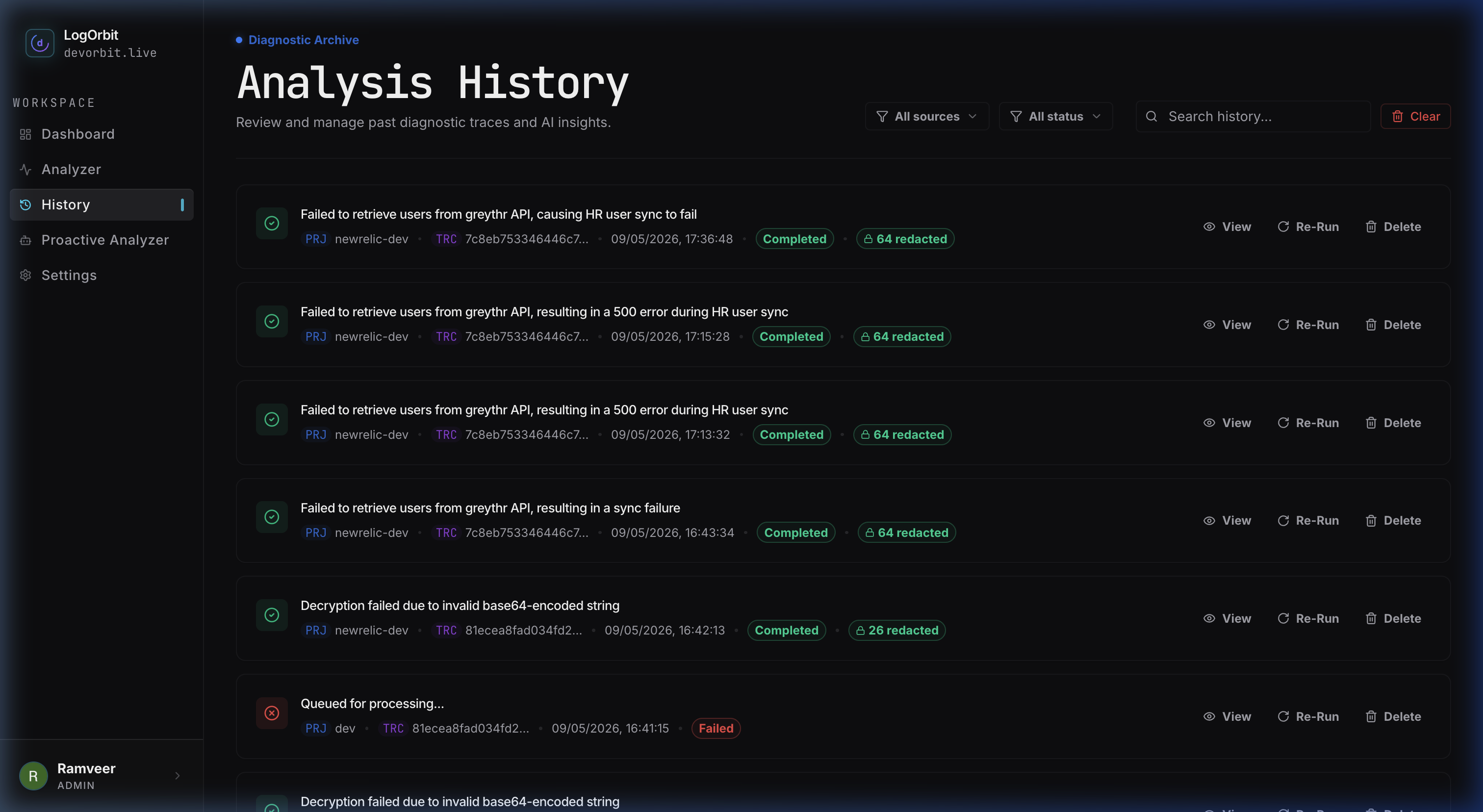Click the Settings gear icon

26,275
